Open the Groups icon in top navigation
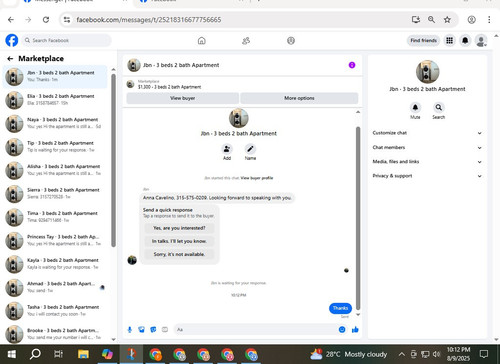This screenshot has width=500, height=364. coord(291,41)
